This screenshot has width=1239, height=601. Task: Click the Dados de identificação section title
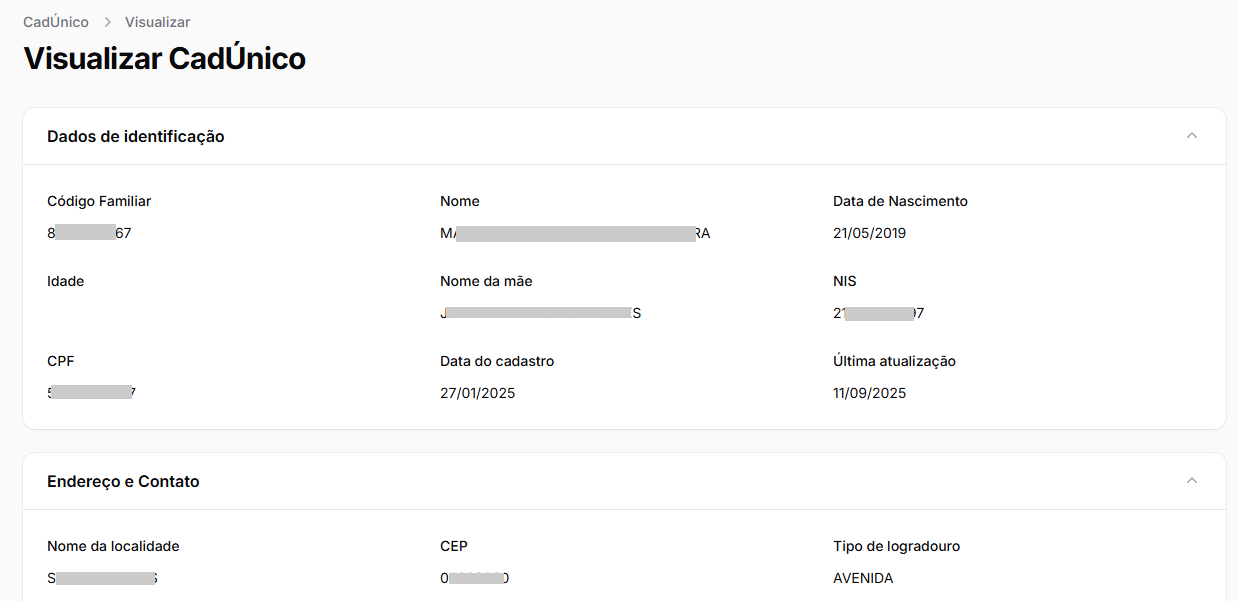point(136,136)
